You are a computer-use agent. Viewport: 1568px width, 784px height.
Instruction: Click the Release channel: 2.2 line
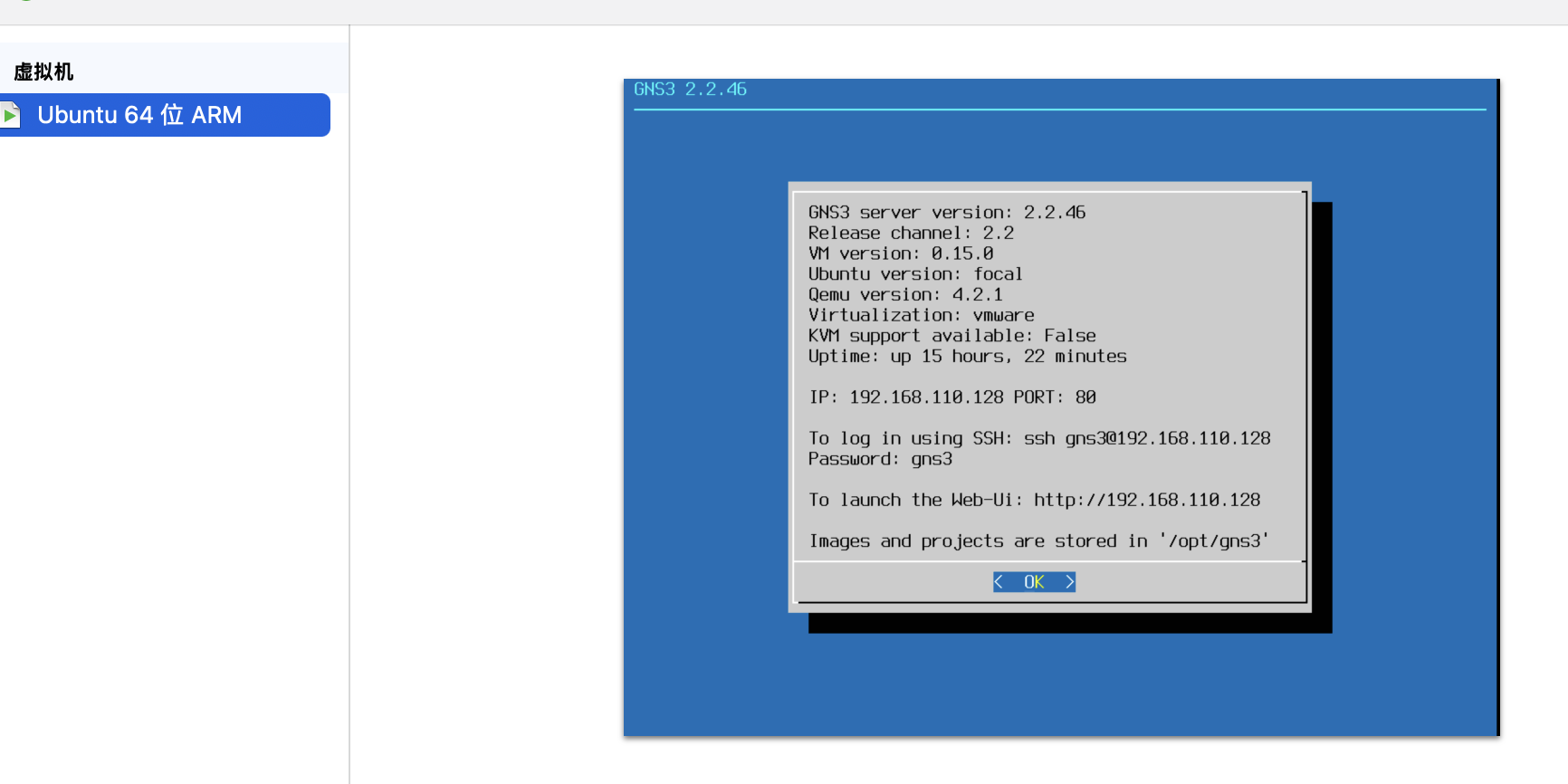tap(911, 233)
